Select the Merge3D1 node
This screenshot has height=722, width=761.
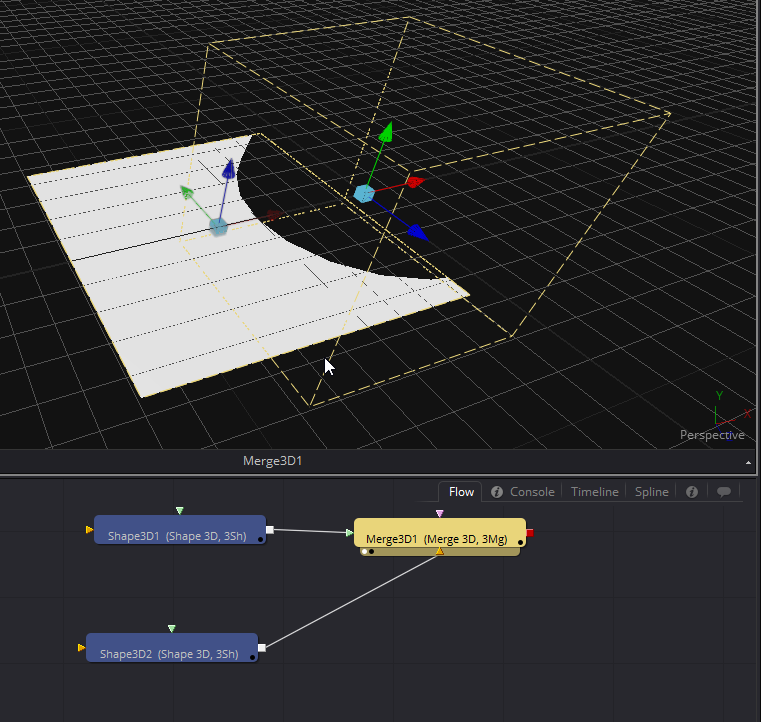click(x=440, y=533)
